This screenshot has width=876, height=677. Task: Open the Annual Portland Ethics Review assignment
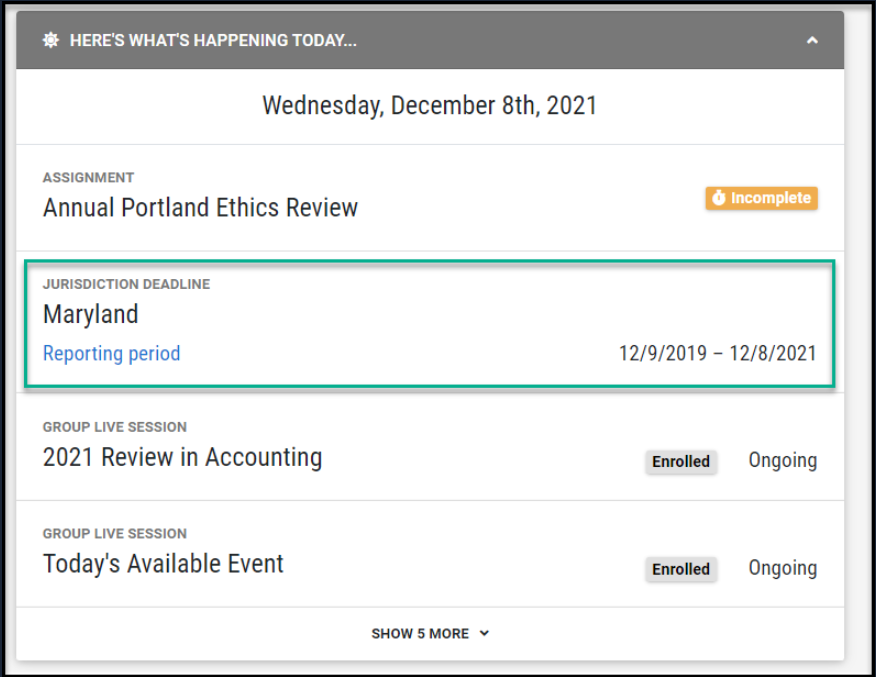(x=200, y=208)
